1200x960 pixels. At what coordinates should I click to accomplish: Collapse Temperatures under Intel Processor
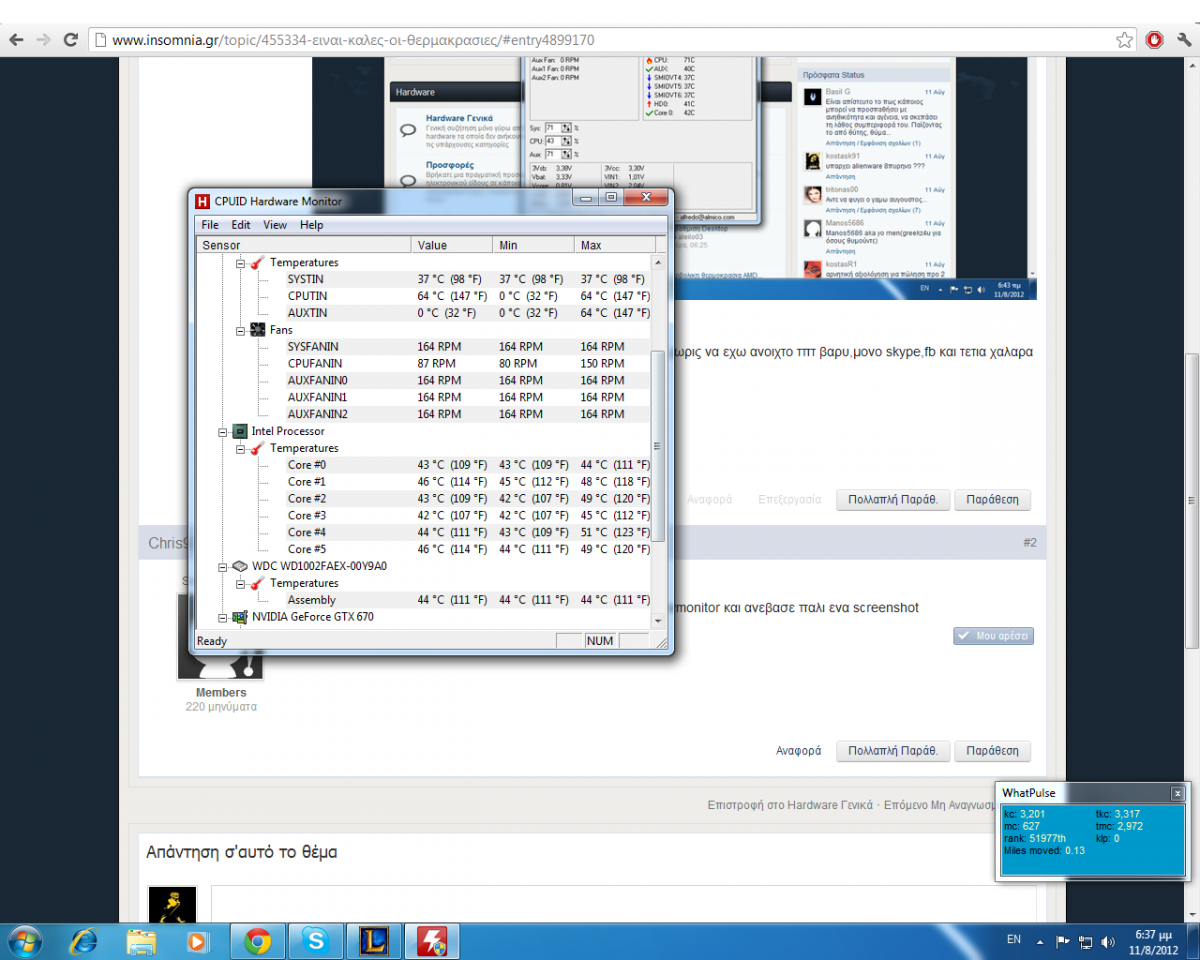click(x=240, y=448)
